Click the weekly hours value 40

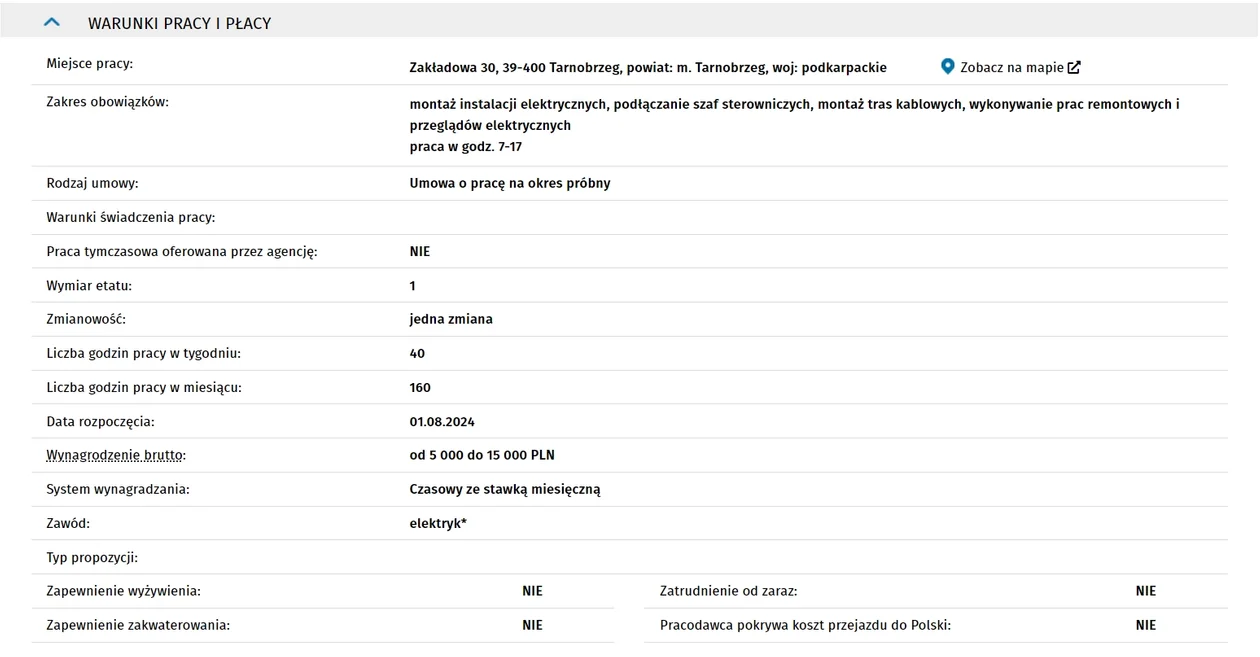click(417, 354)
